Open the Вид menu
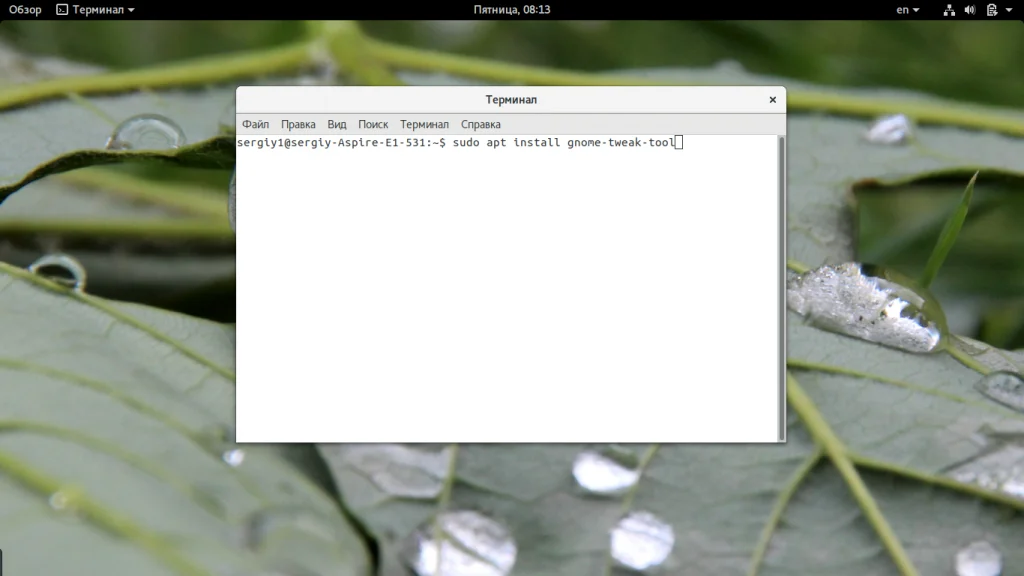 coord(336,124)
